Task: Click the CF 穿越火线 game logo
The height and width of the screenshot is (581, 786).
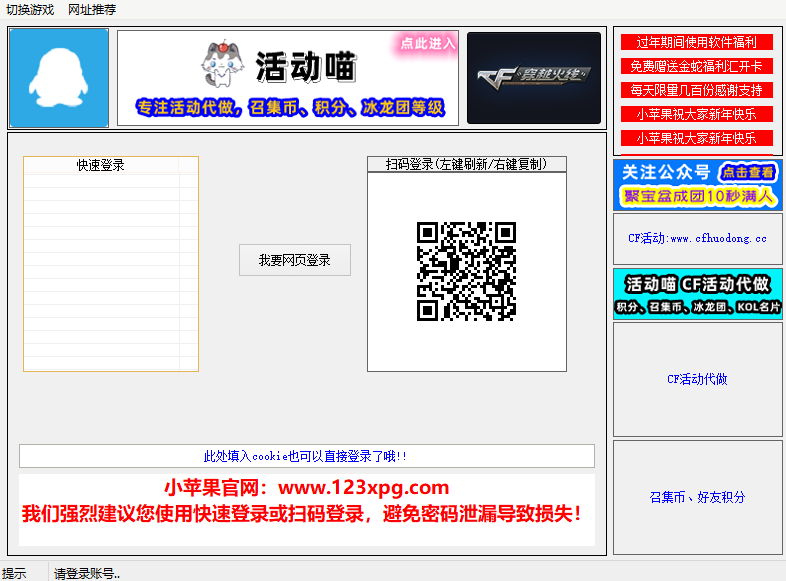Action: pyautogui.click(x=533, y=78)
